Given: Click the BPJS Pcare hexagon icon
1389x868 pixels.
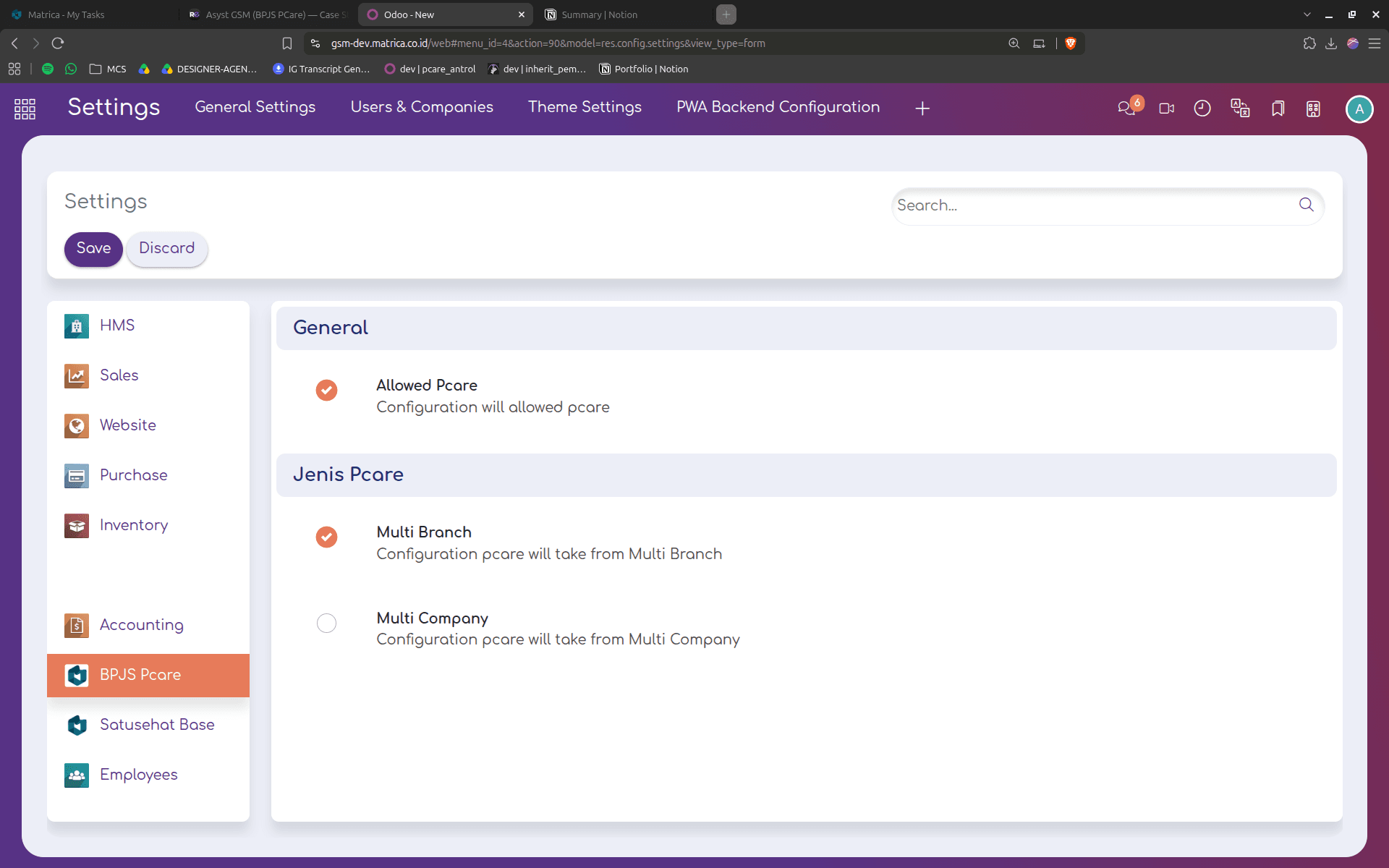Looking at the screenshot, I should [x=77, y=675].
